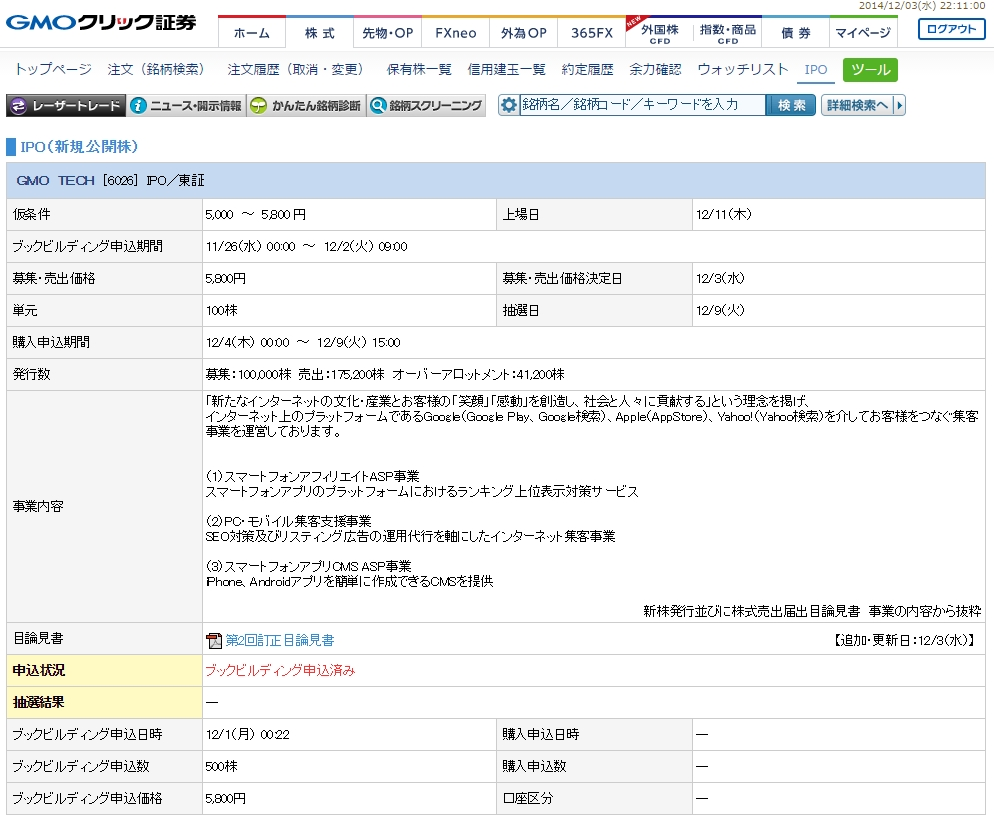Viewport: 994px width, 825px height.
Task: Focus the 銘柄名 keyword search field
Action: tap(642, 105)
